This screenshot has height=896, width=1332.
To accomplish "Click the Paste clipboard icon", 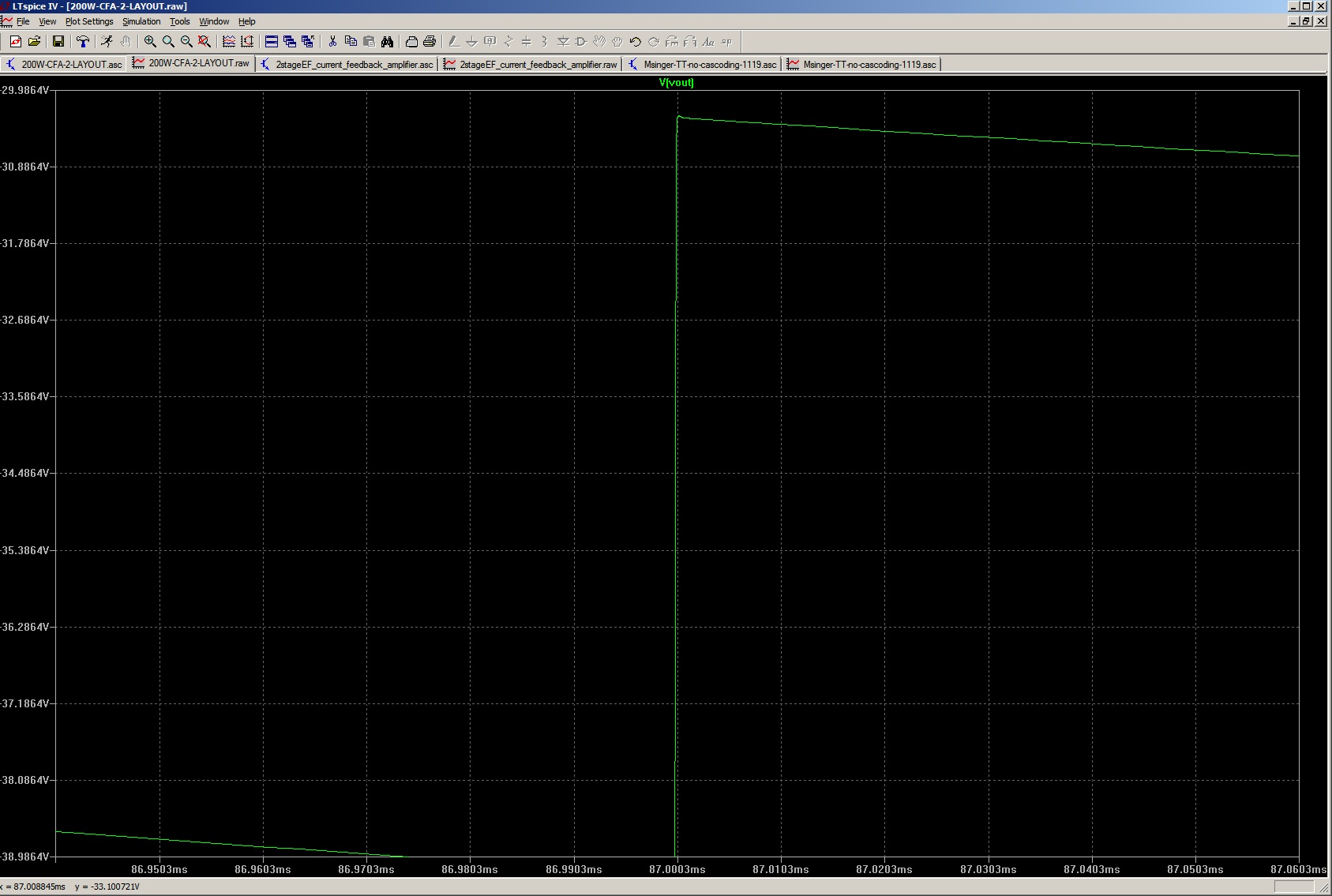I will pos(369,42).
